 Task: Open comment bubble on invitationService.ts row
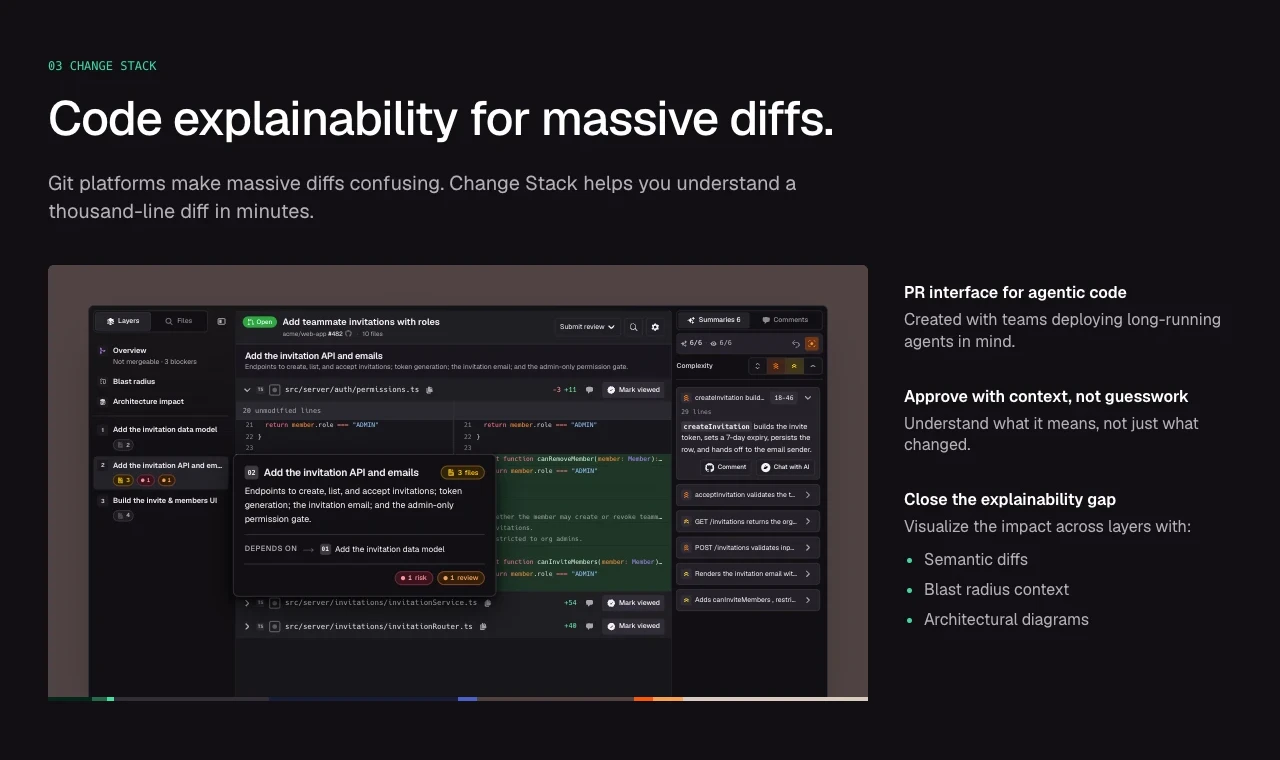pos(589,603)
